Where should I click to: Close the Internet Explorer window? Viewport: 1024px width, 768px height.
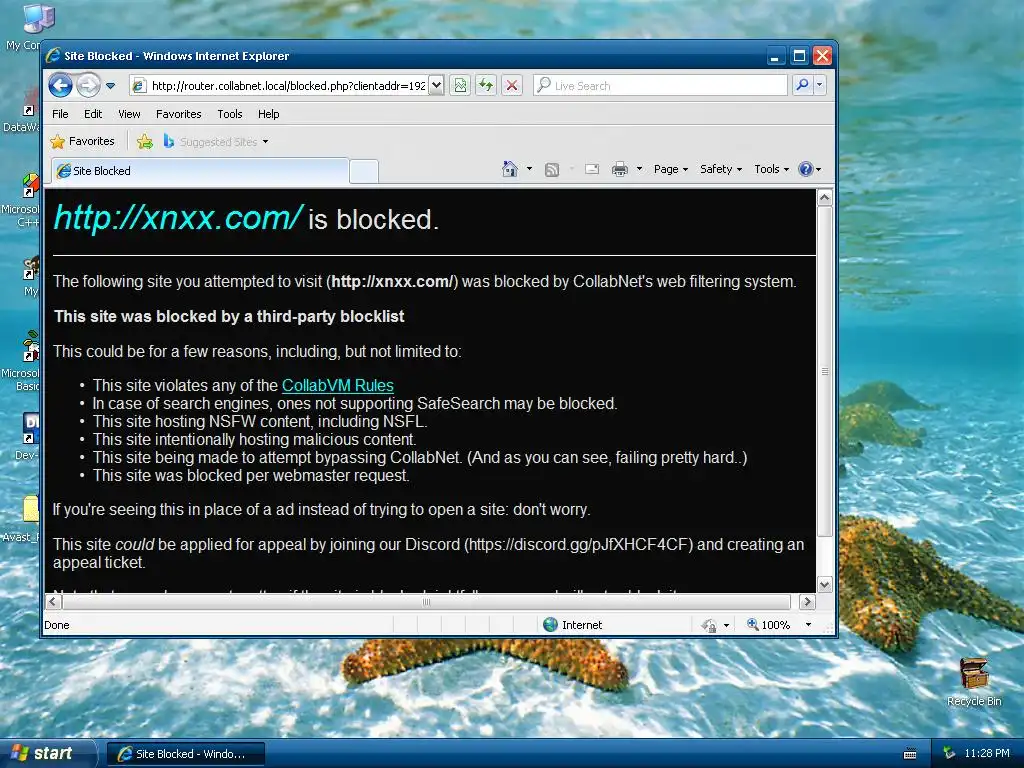pos(822,56)
